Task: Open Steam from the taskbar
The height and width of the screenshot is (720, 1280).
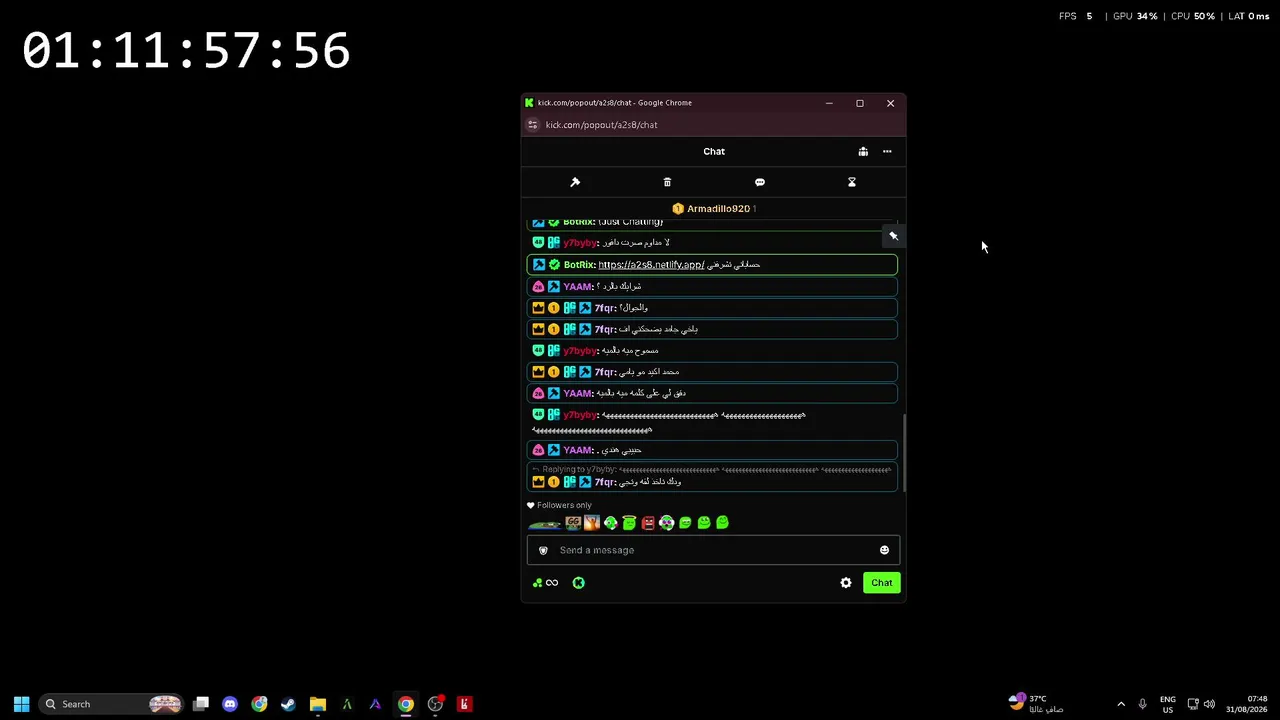Action: coord(288,704)
